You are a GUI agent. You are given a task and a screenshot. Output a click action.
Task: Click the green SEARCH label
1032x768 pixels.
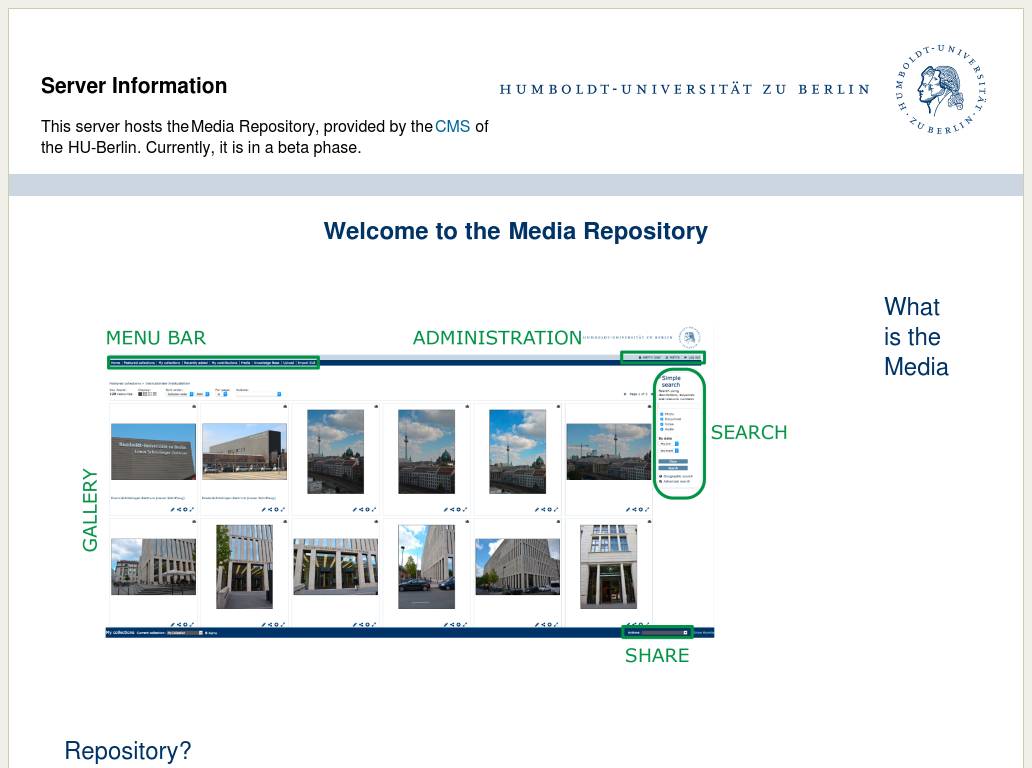tap(748, 432)
